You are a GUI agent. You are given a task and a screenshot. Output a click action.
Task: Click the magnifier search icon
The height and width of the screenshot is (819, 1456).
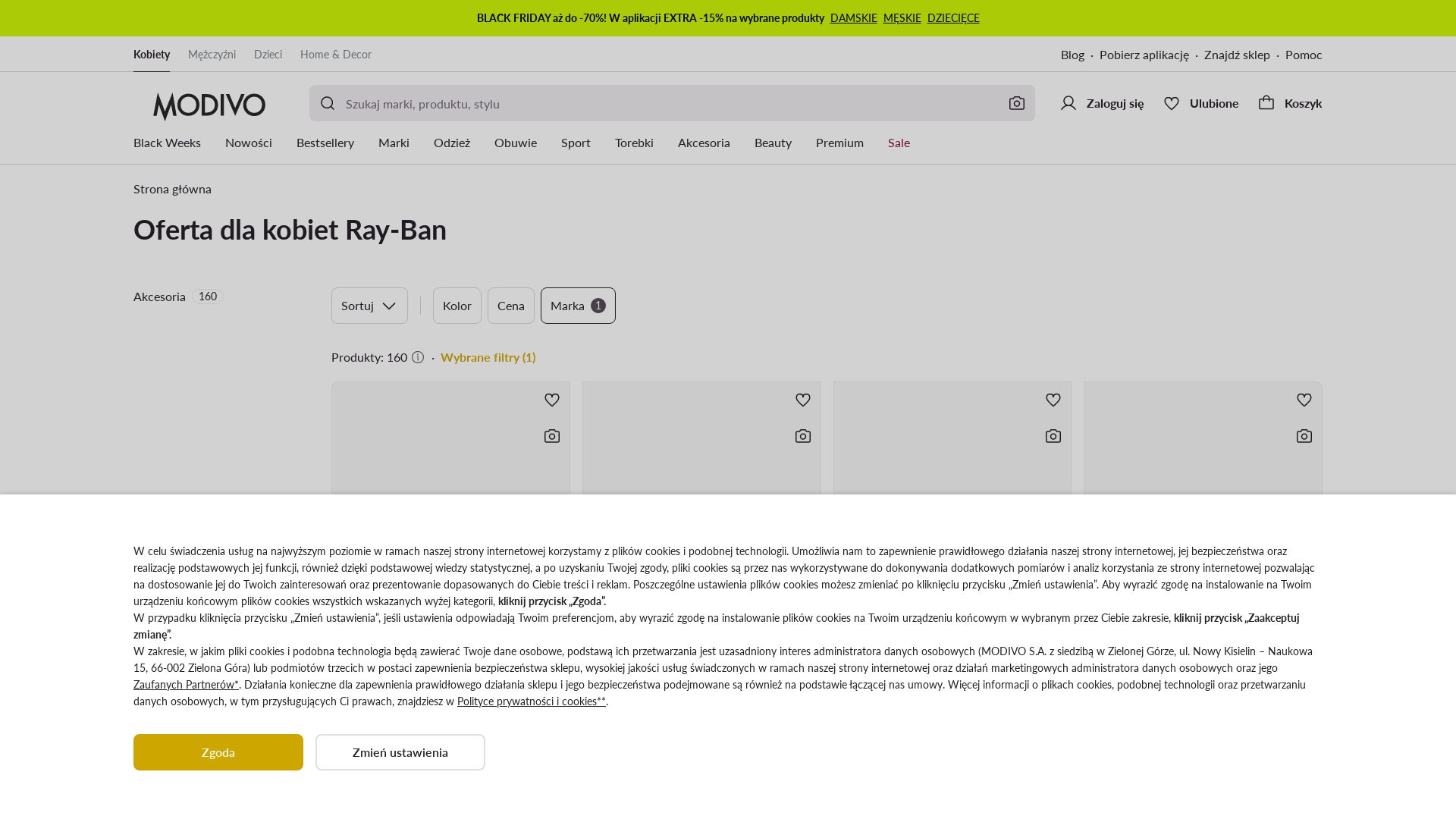tap(328, 103)
